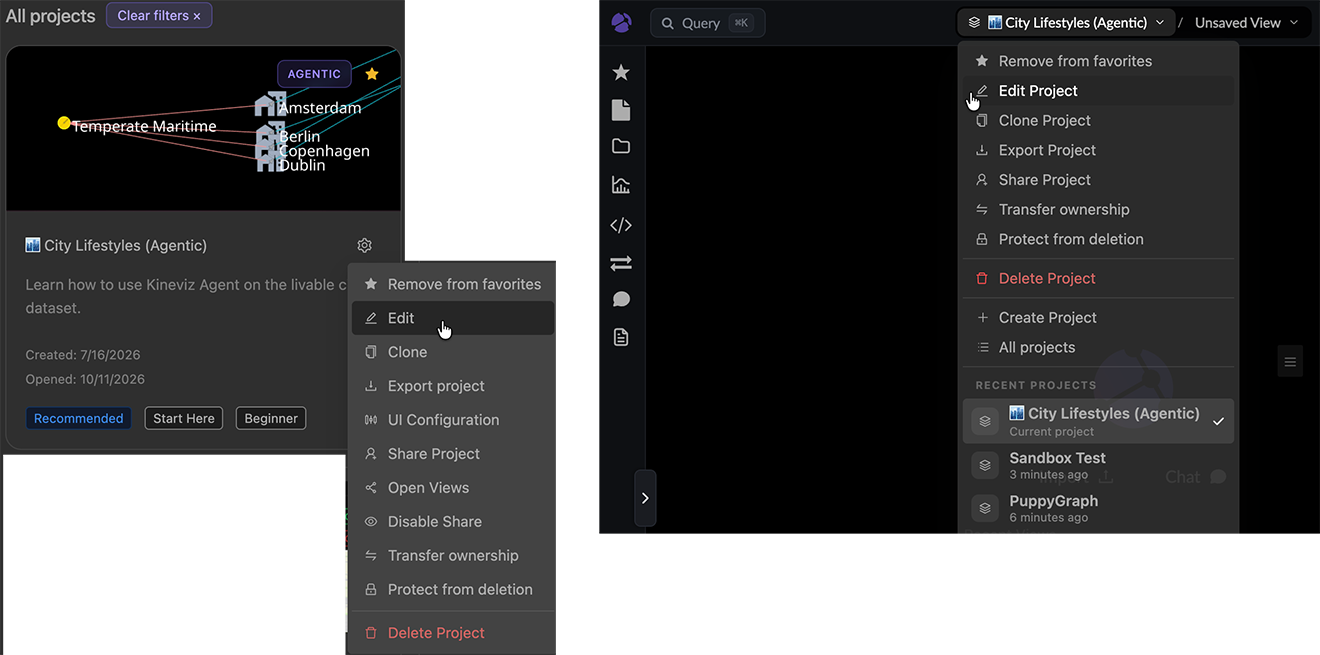The width and height of the screenshot is (1320, 655).
Task: Open the chat bubble sidebar icon
Action: tap(621, 299)
